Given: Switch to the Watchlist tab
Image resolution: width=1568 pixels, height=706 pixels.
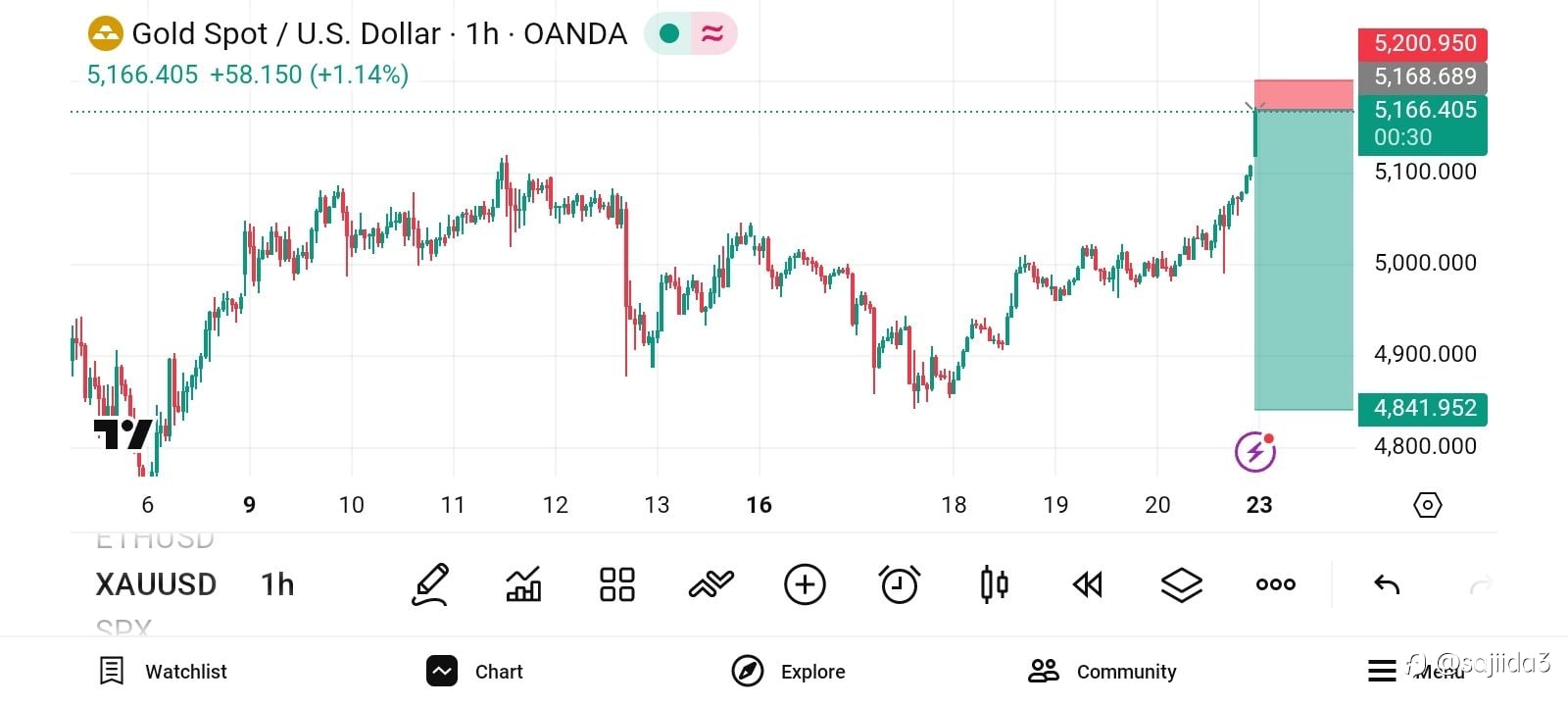Looking at the screenshot, I should [164, 672].
